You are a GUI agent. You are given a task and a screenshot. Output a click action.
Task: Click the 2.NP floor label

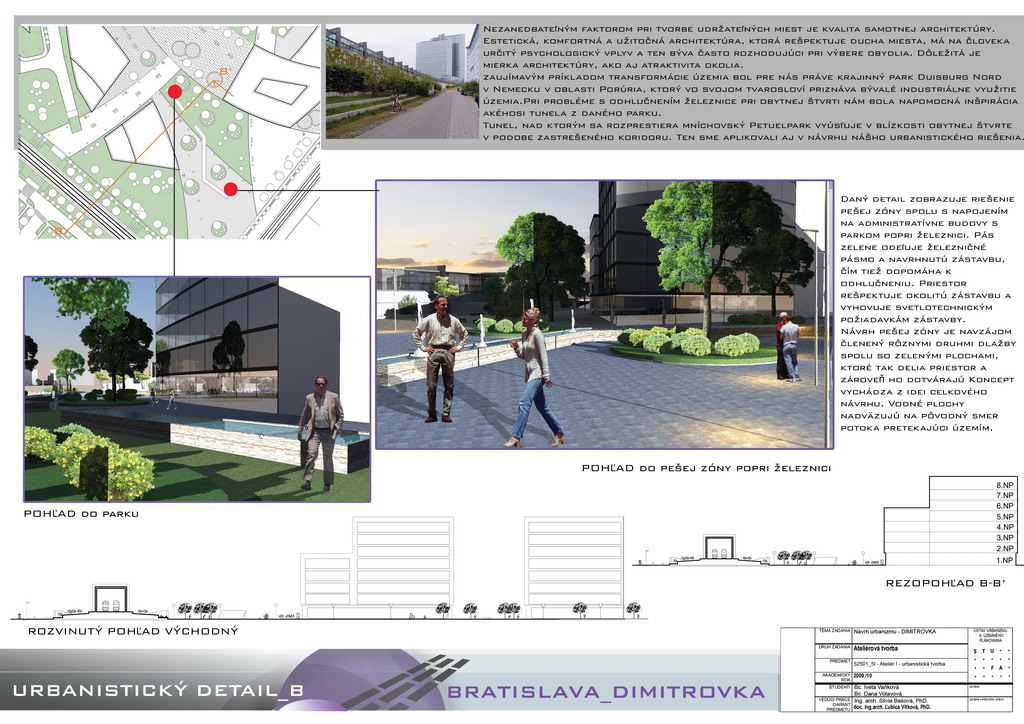[1004, 548]
